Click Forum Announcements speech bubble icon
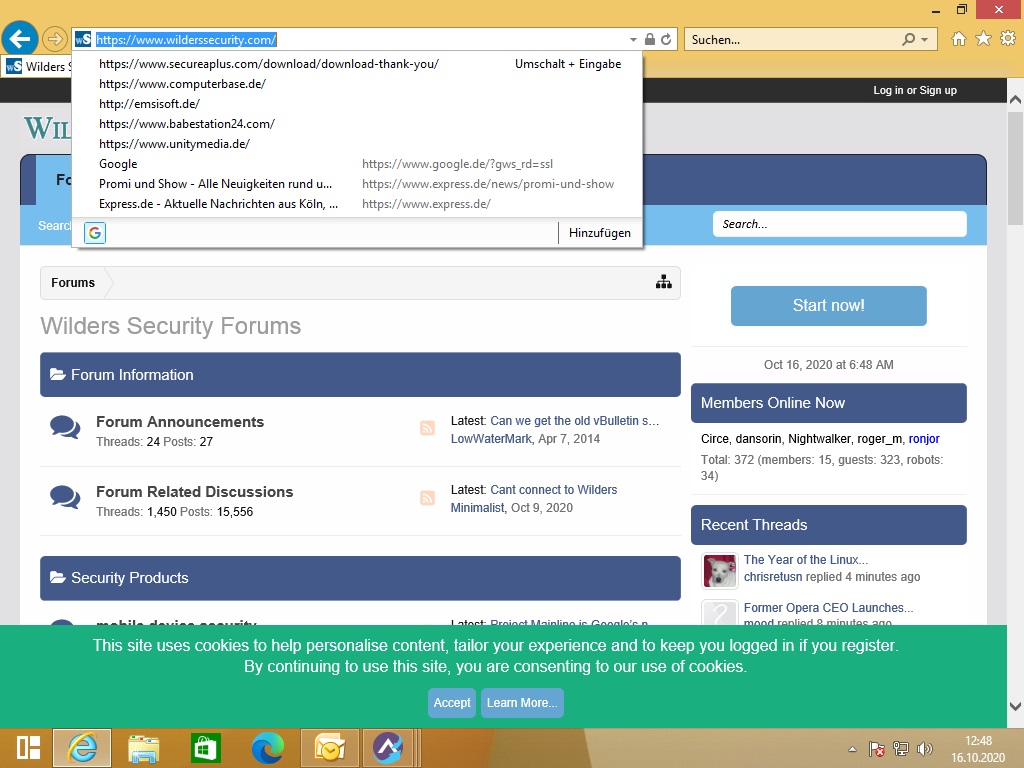 pos(65,428)
